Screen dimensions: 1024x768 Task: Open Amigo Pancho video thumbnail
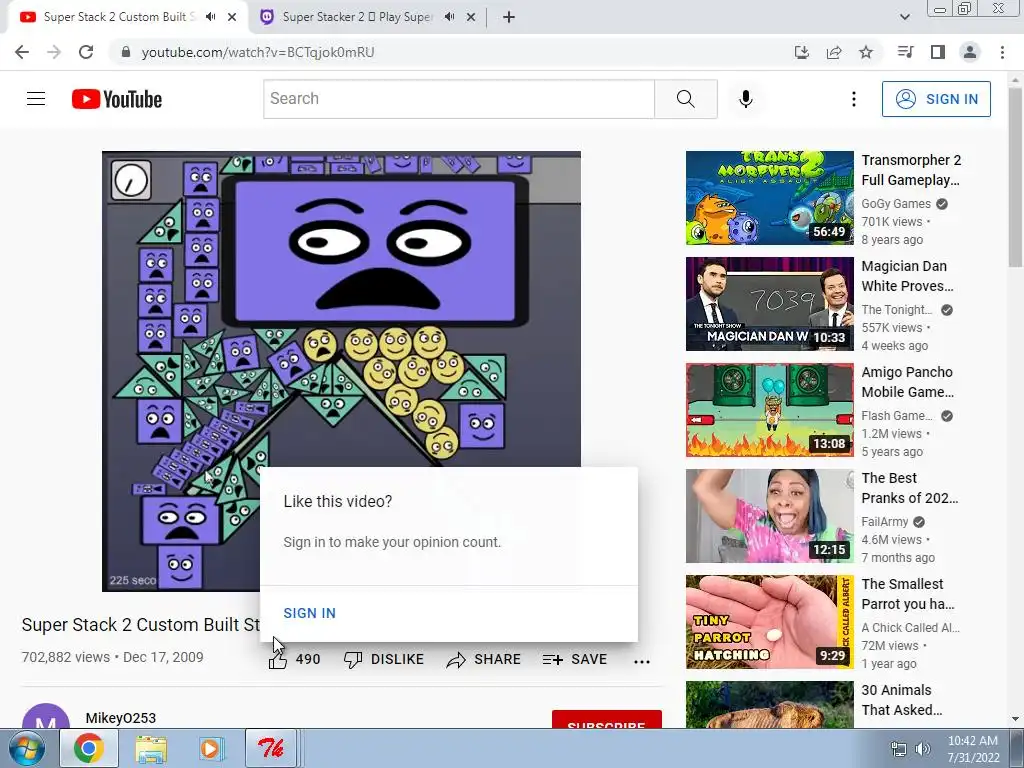(x=769, y=409)
